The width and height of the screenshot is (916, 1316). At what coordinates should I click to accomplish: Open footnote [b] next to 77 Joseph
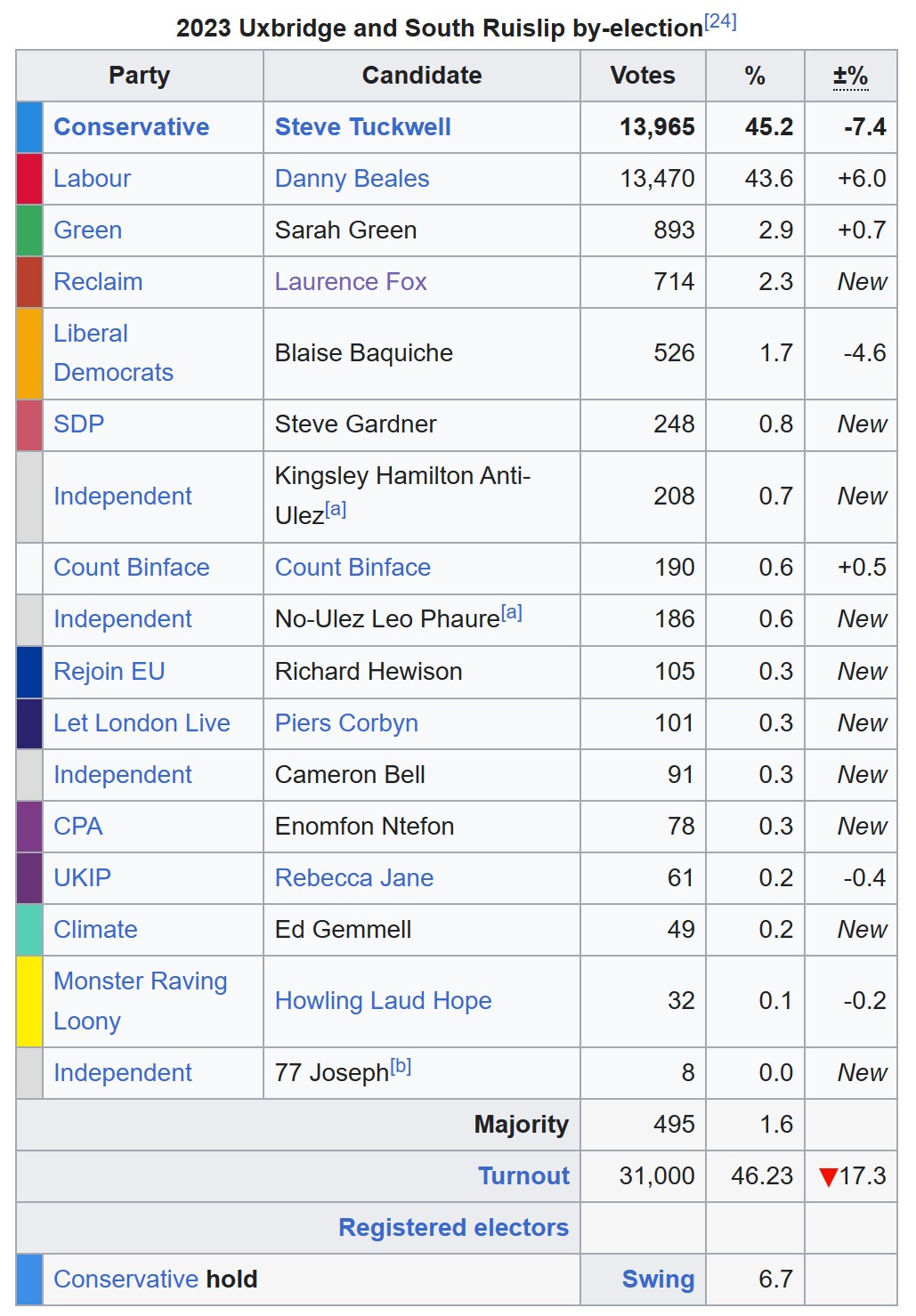point(401,1066)
